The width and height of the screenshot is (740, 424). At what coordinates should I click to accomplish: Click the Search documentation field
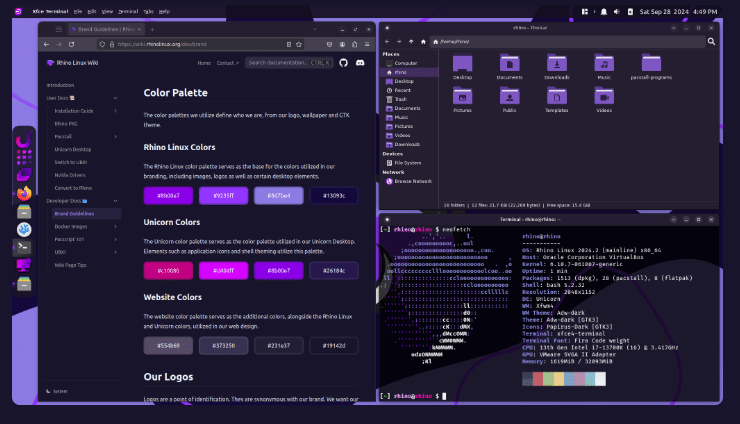pyautogui.click(x=289, y=63)
